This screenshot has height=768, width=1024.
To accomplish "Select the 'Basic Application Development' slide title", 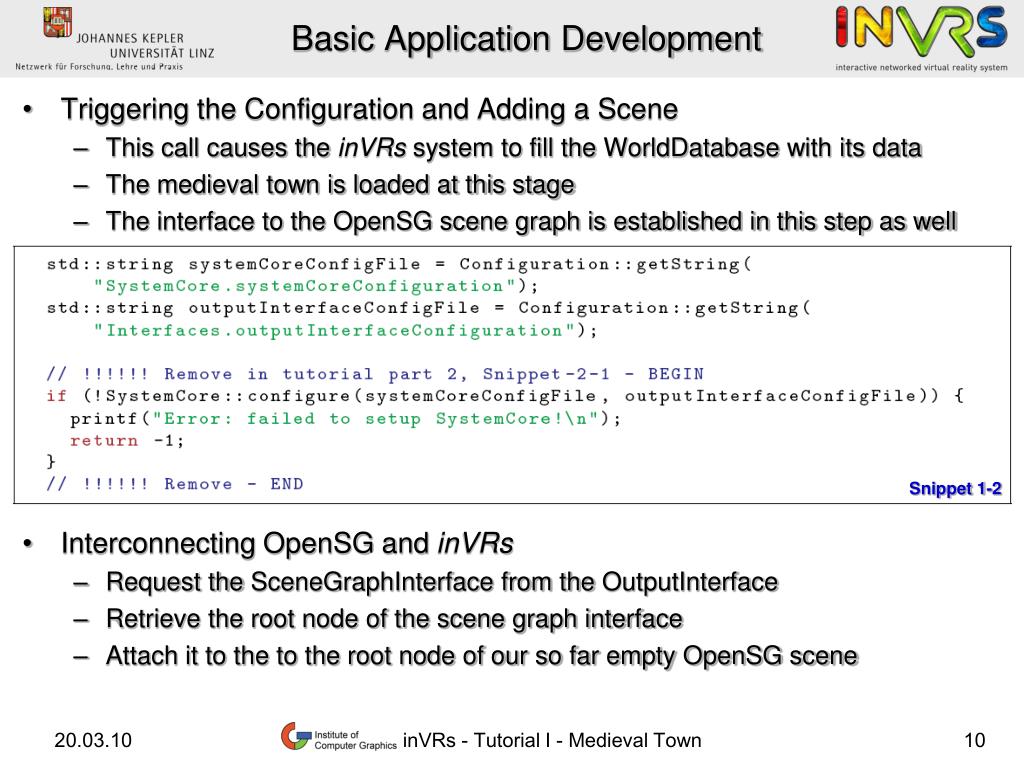I will pos(526,39).
